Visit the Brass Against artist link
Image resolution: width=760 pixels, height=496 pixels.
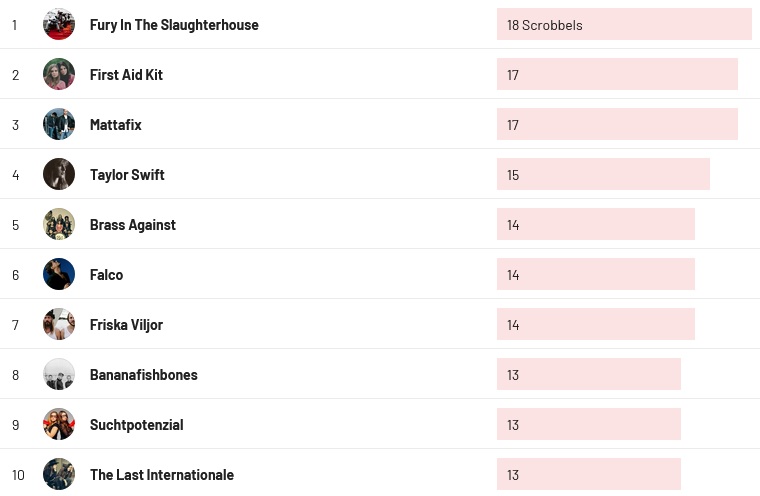click(133, 225)
